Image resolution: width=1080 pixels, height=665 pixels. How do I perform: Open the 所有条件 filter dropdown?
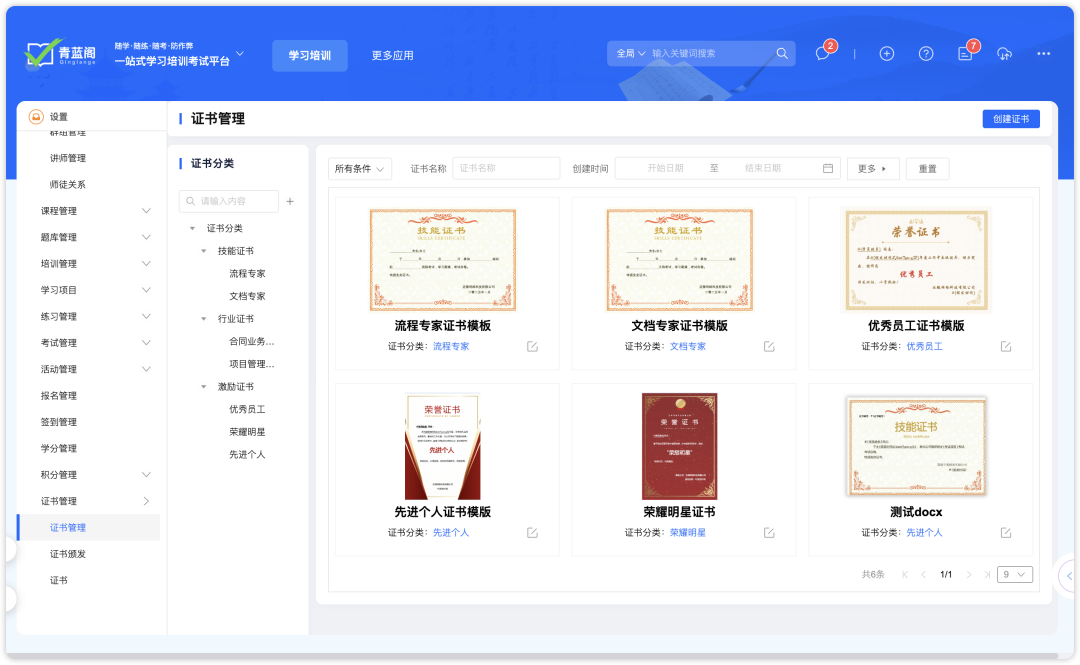359,168
